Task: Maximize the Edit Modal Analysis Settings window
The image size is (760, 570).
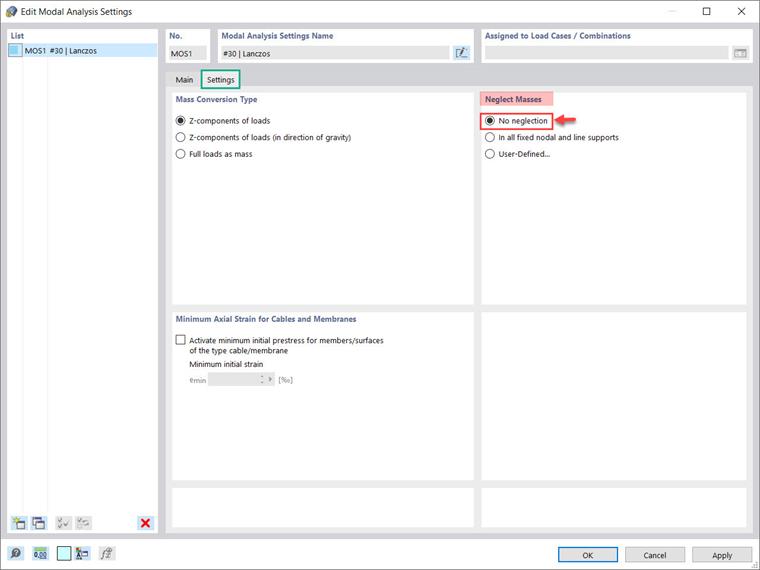Action: pos(707,11)
